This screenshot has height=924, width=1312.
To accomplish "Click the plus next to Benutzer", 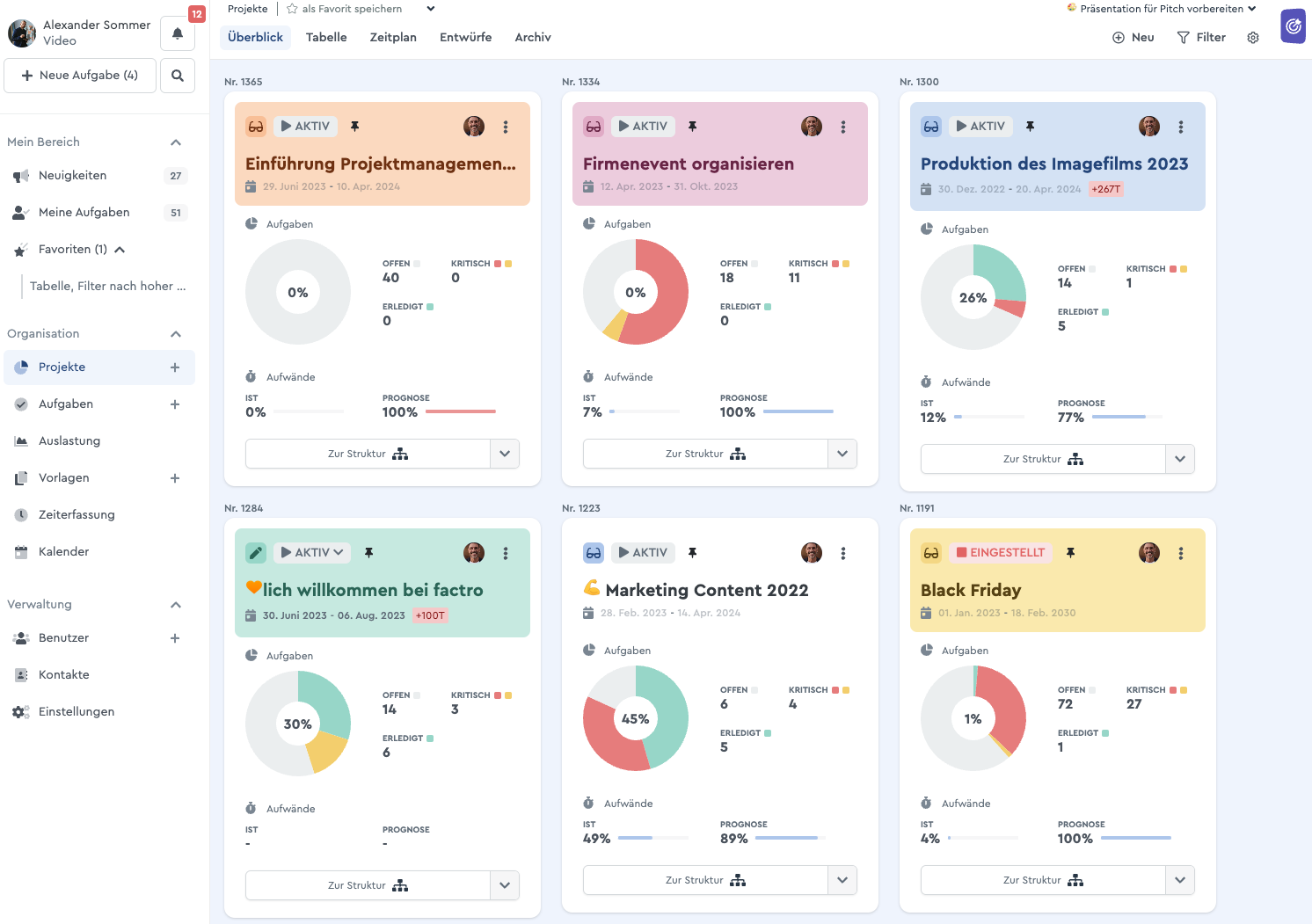I will point(175,638).
